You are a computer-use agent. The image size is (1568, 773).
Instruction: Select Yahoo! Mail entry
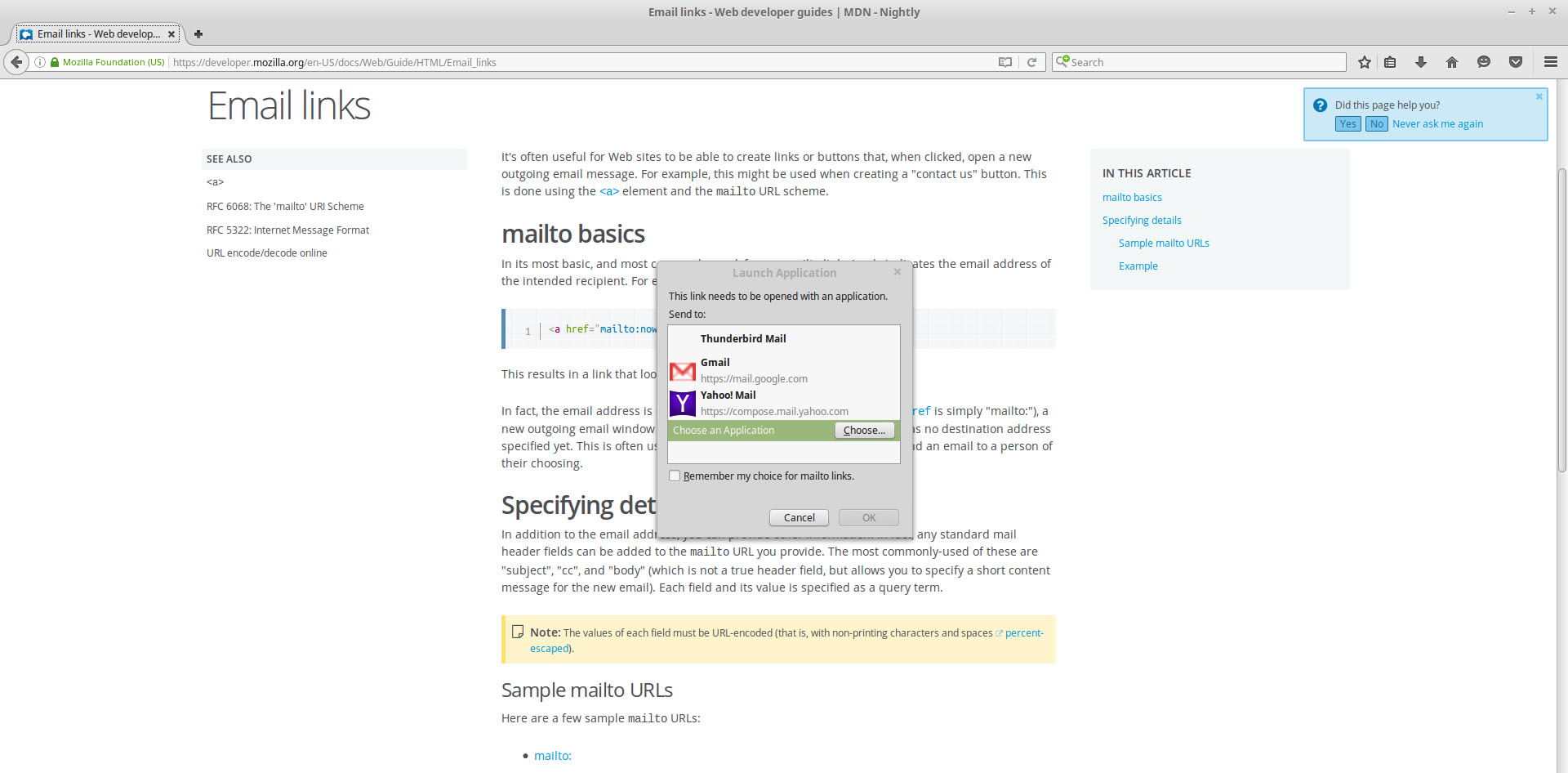784,403
